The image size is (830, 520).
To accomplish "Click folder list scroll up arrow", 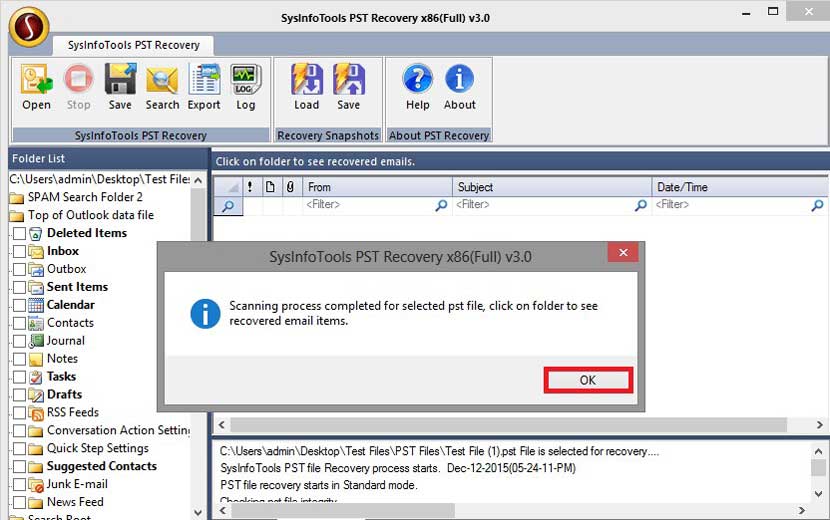I will [198, 181].
